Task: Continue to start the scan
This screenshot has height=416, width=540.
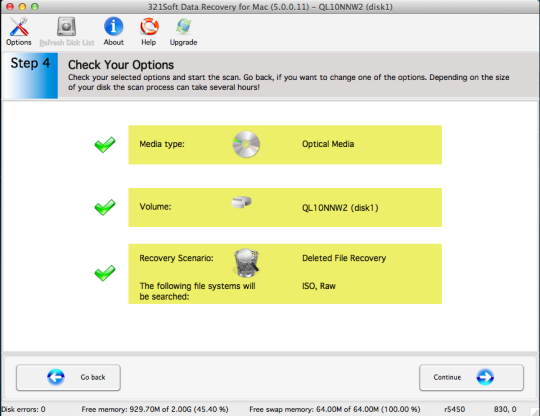Action: point(471,377)
